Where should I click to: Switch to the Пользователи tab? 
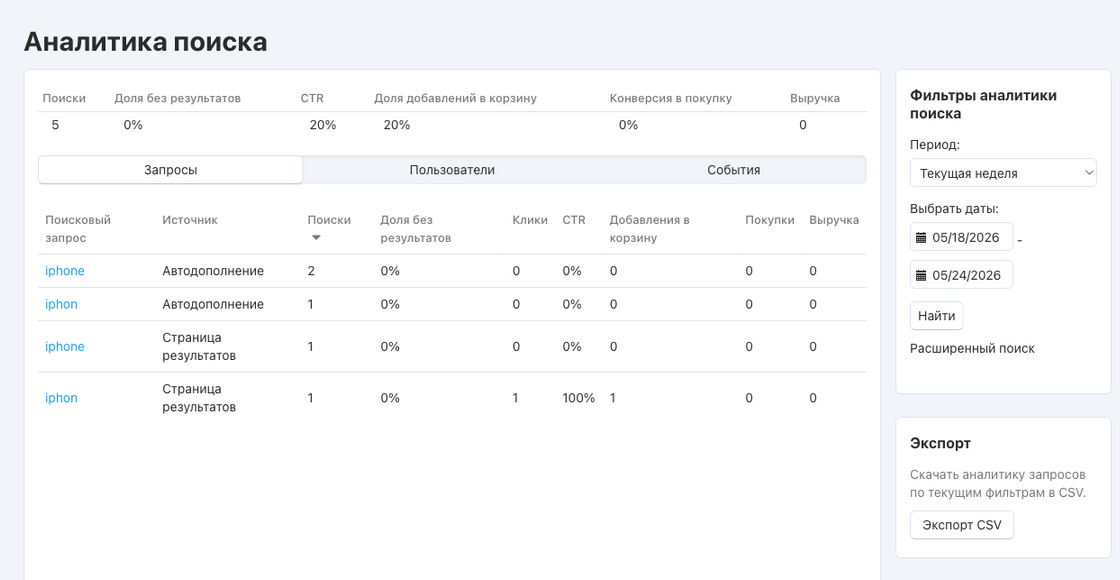[x=452, y=170]
